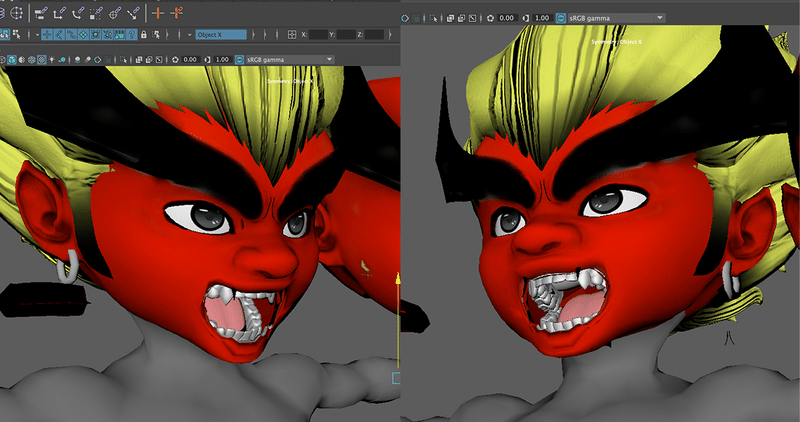Screen dimensions: 800x422
Task: Click exposure value 0.00 in right panel
Action: click(506, 18)
